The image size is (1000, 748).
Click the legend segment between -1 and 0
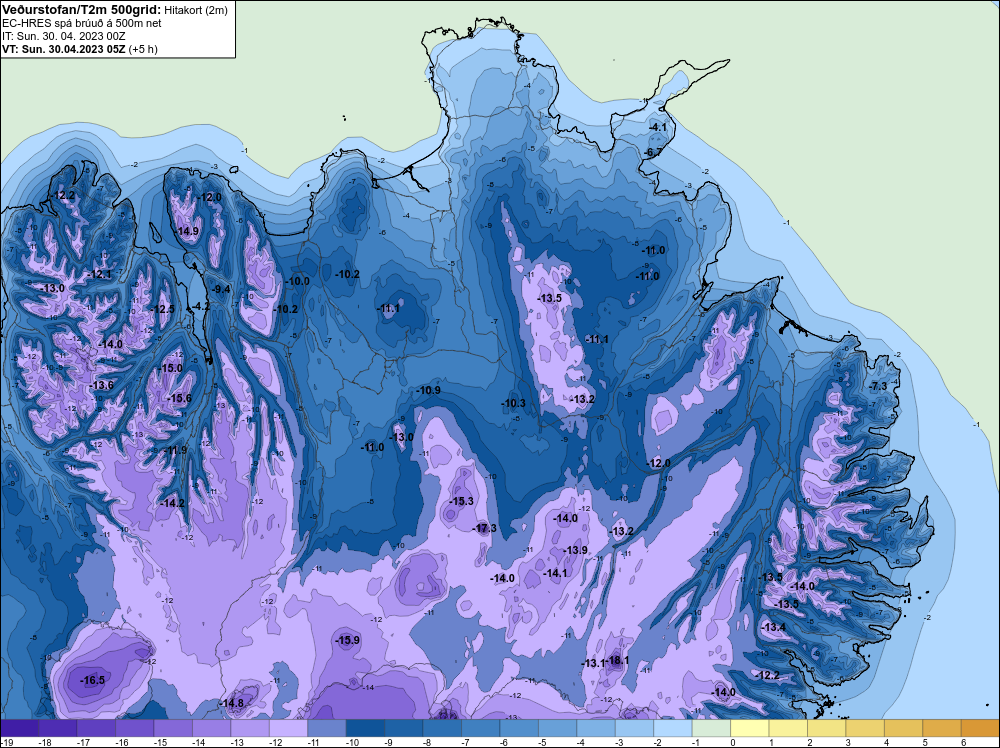tap(711, 728)
